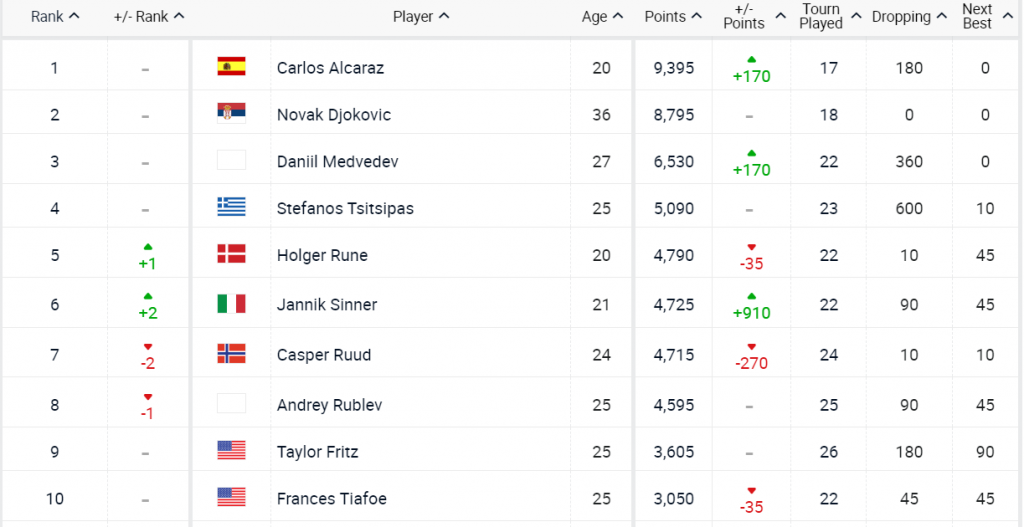This screenshot has width=1024, height=527.
Task: Sort the list by Player name
Action: [420, 17]
